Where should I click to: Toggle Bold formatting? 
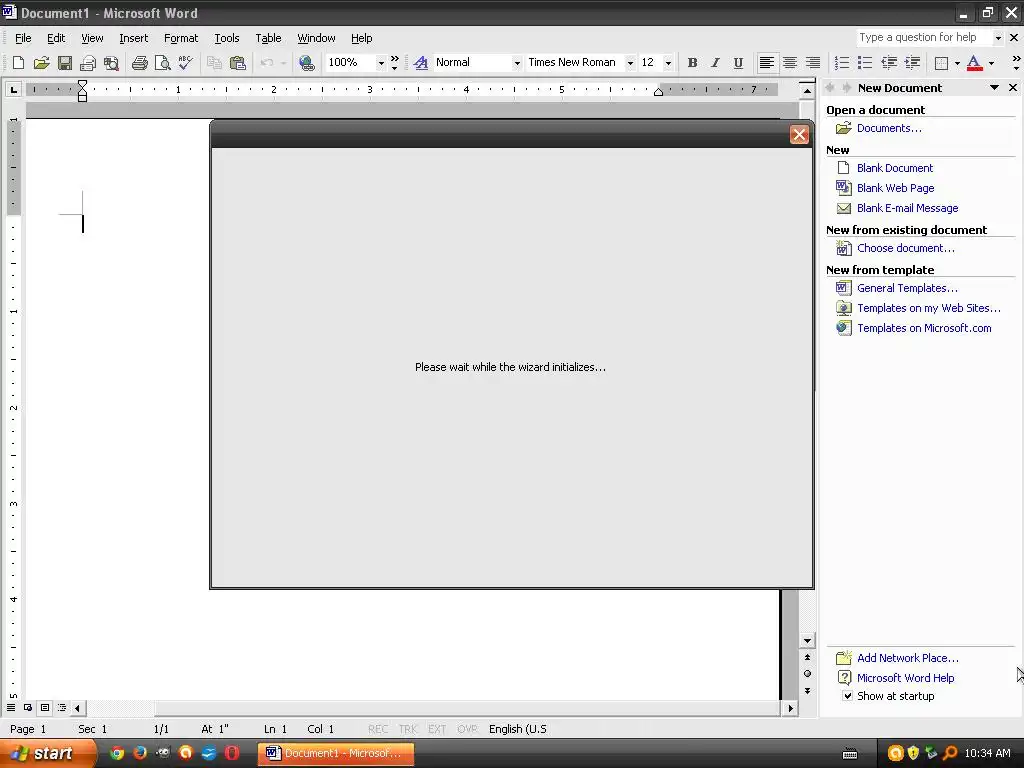tap(692, 63)
